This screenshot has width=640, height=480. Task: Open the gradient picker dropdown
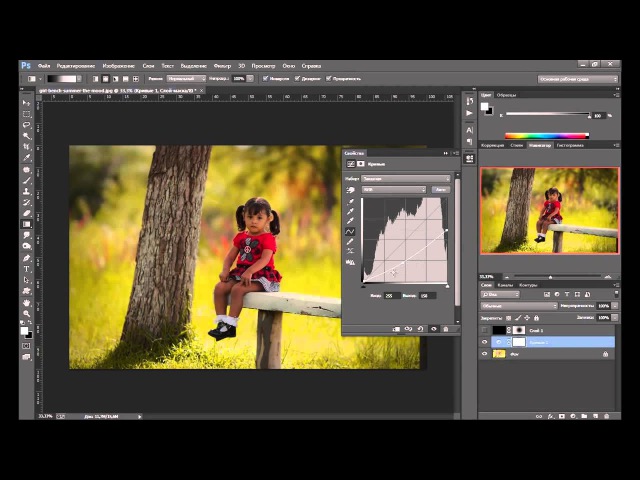click(80, 79)
